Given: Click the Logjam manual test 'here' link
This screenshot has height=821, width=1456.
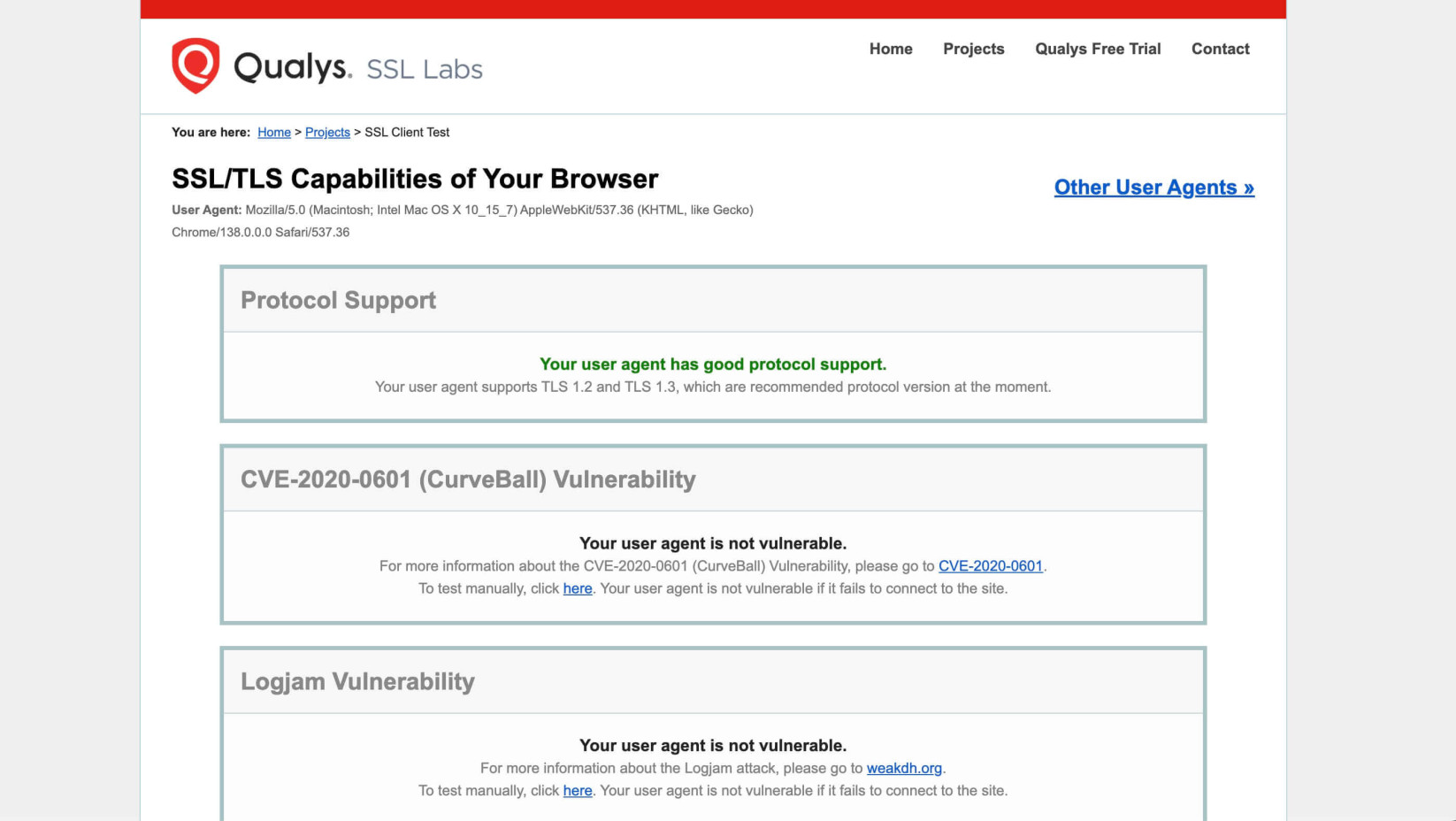Looking at the screenshot, I should pos(578,791).
